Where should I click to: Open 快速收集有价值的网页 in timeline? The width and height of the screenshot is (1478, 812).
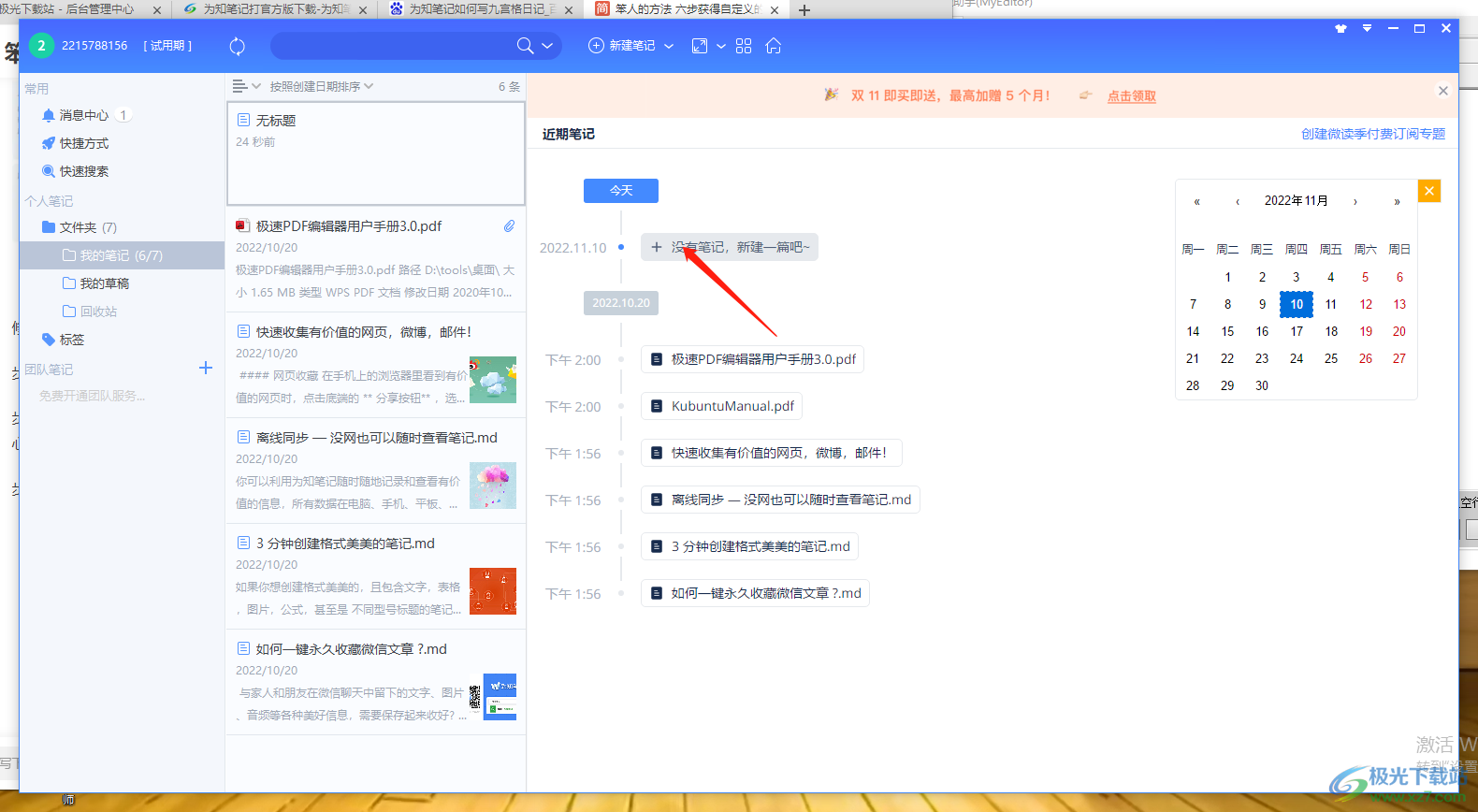[x=771, y=453]
